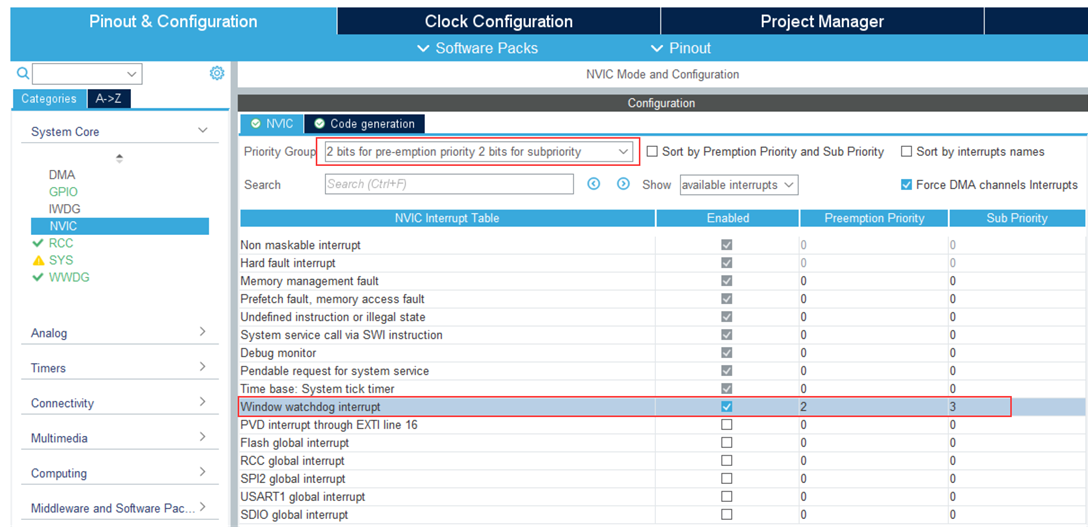
Task: Click the settings gear icon in sidebar
Action: coord(217,73)
